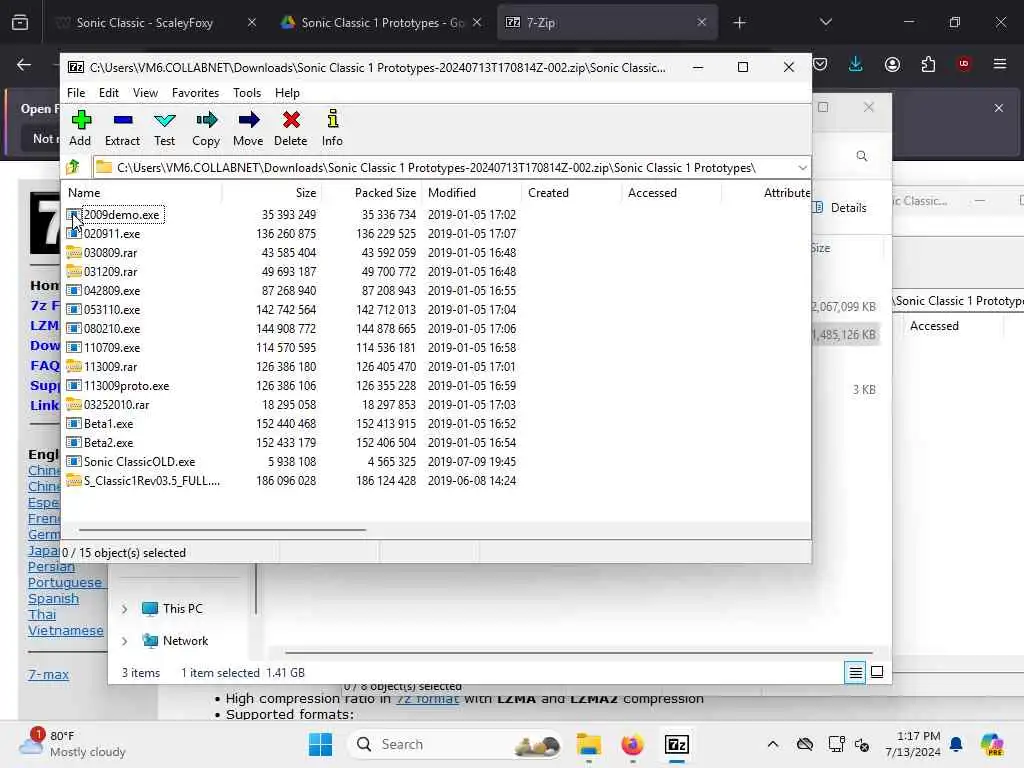Viewport: 1024px width, 768px height.
Task: Click the Windows Start button
Action: coord(320,744)
